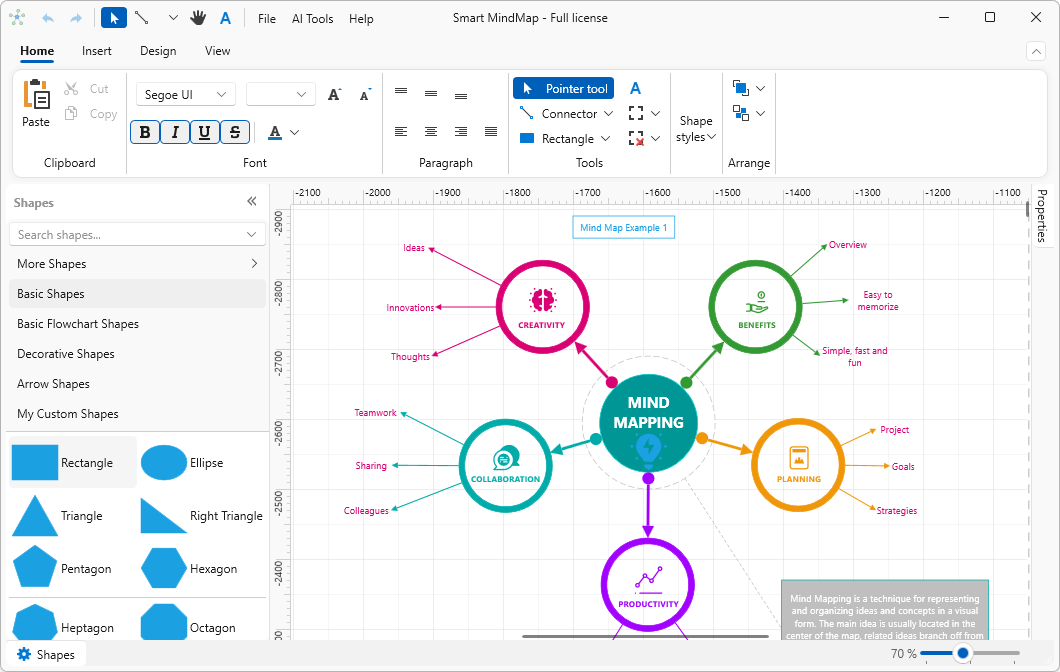Image resolution: width=1060 pixels, height=672 pixels.
Task: Open the AI Tools menu
Action: click(312, 17)
